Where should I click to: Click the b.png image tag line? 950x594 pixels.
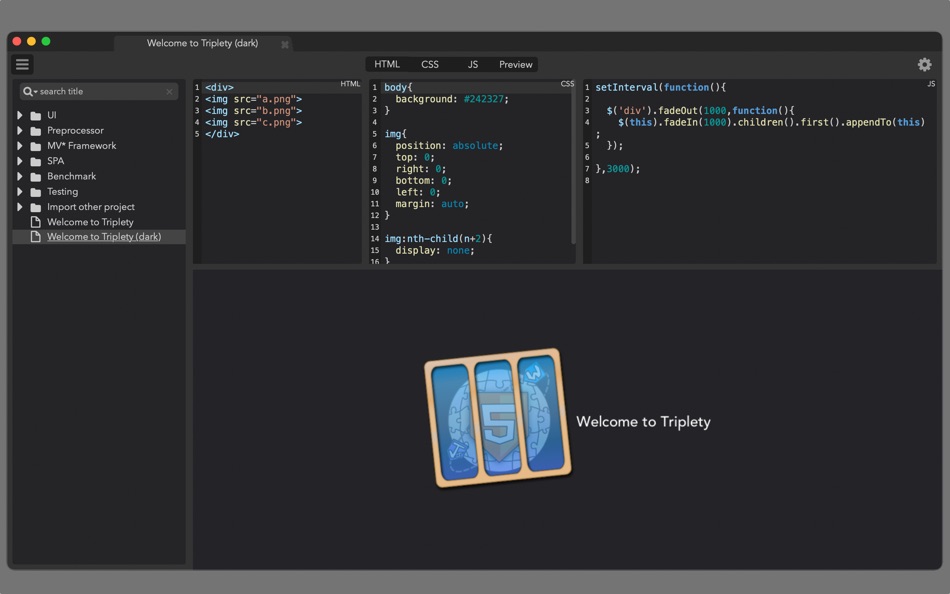point(253,110)
